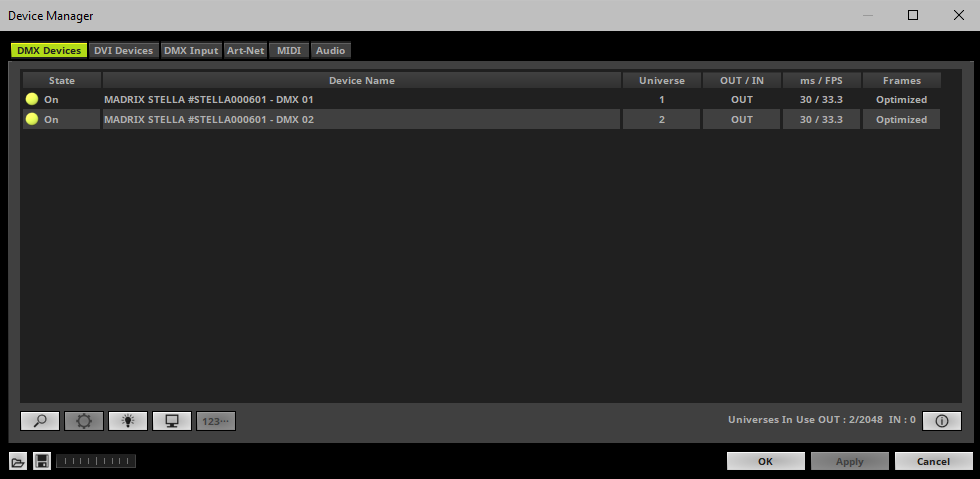This screenshot has height=479, width=980.
Task: Open the Audio tab
Action: [330, 51]
